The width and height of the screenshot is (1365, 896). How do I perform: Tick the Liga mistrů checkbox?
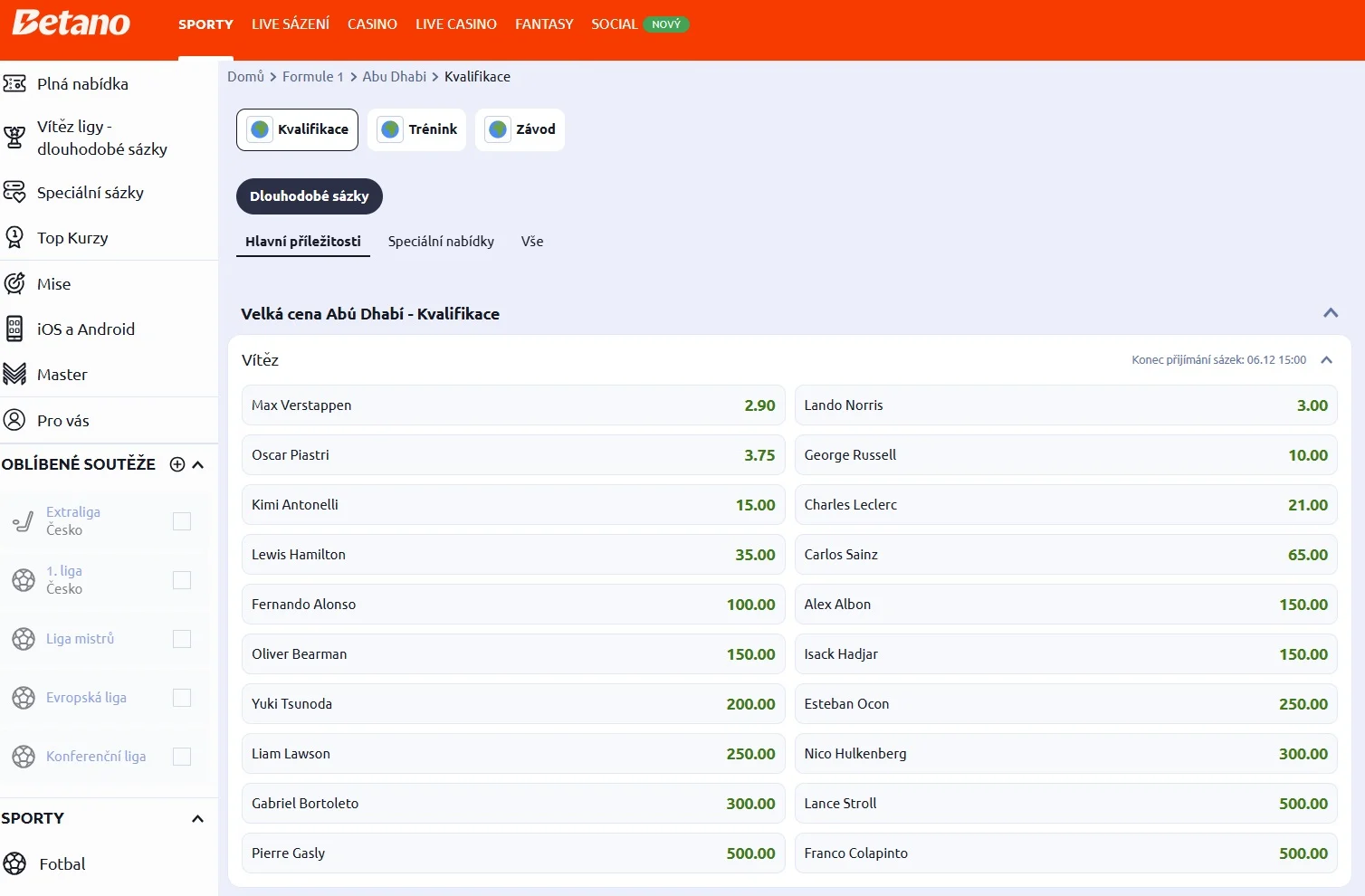pyautogui.click(x=182, y=639)
